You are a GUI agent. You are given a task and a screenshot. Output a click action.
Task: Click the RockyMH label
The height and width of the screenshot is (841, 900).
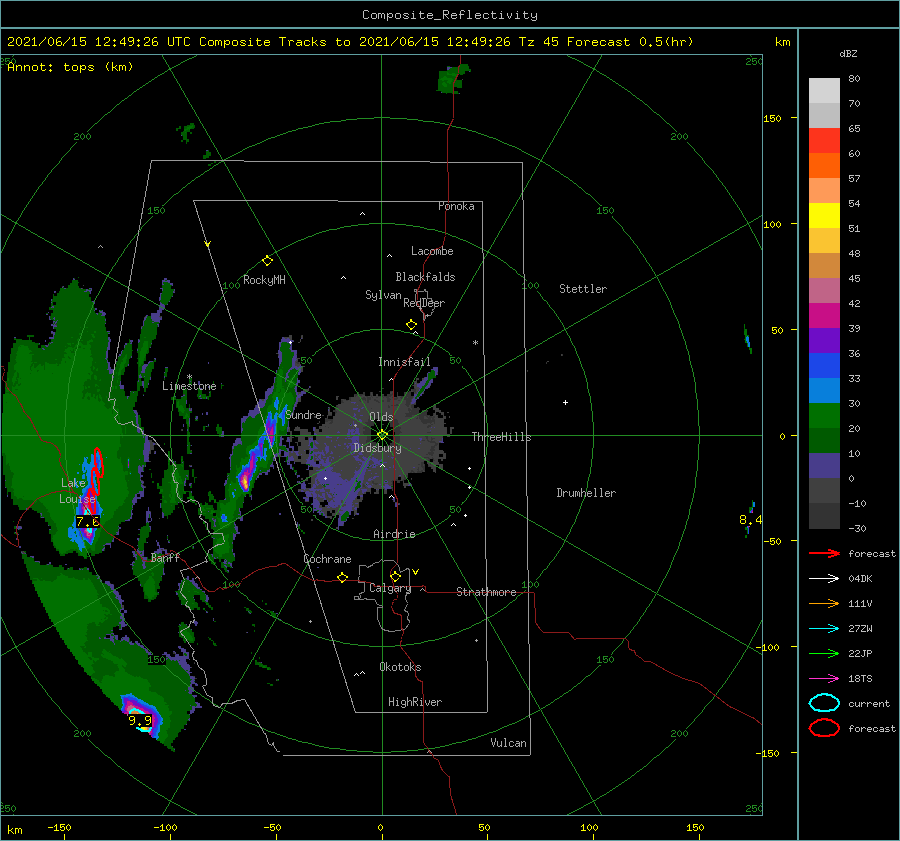pos(264,280)
